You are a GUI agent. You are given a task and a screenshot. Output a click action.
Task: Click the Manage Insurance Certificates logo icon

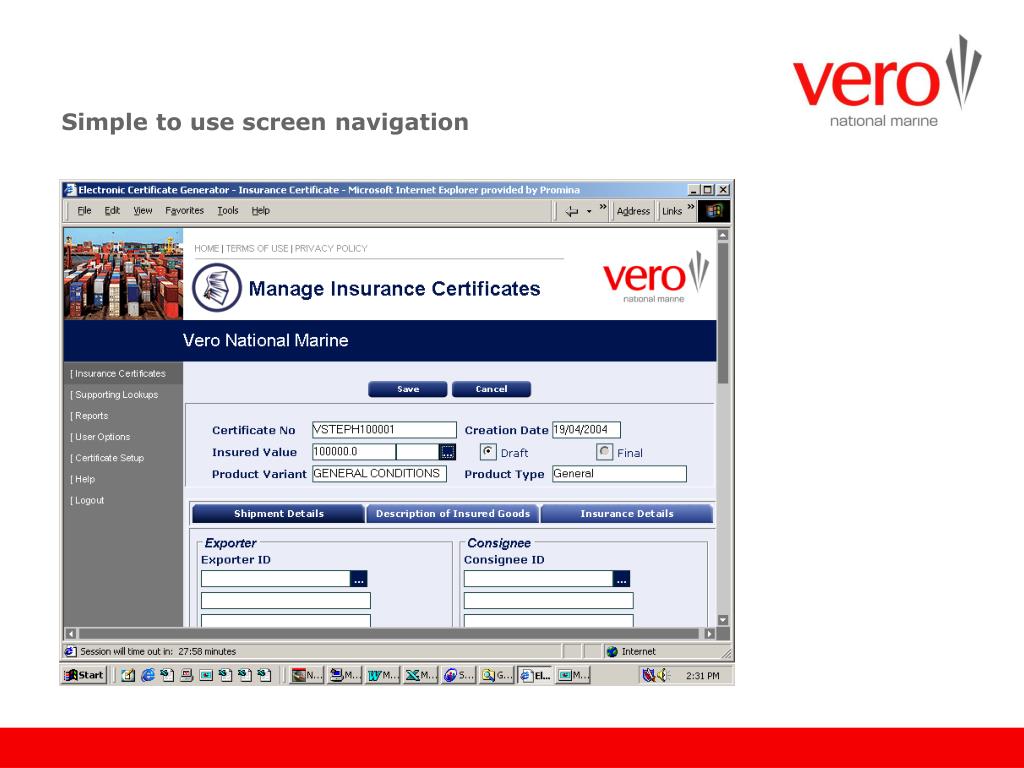pyautogui.click(x=217, y=287)
